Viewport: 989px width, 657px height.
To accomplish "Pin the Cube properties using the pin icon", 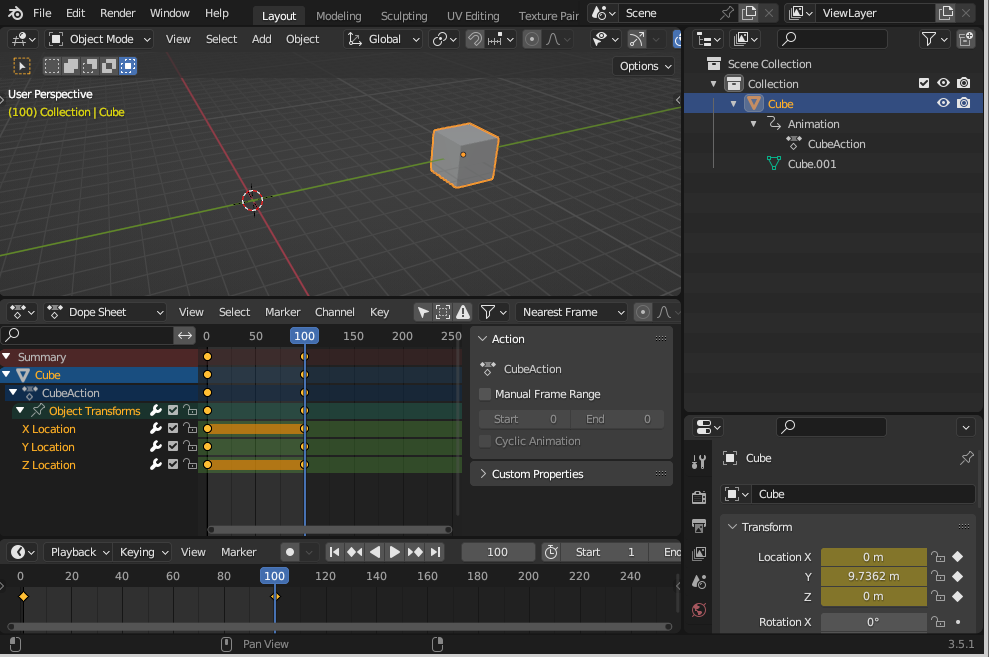I will click(966, 457).
